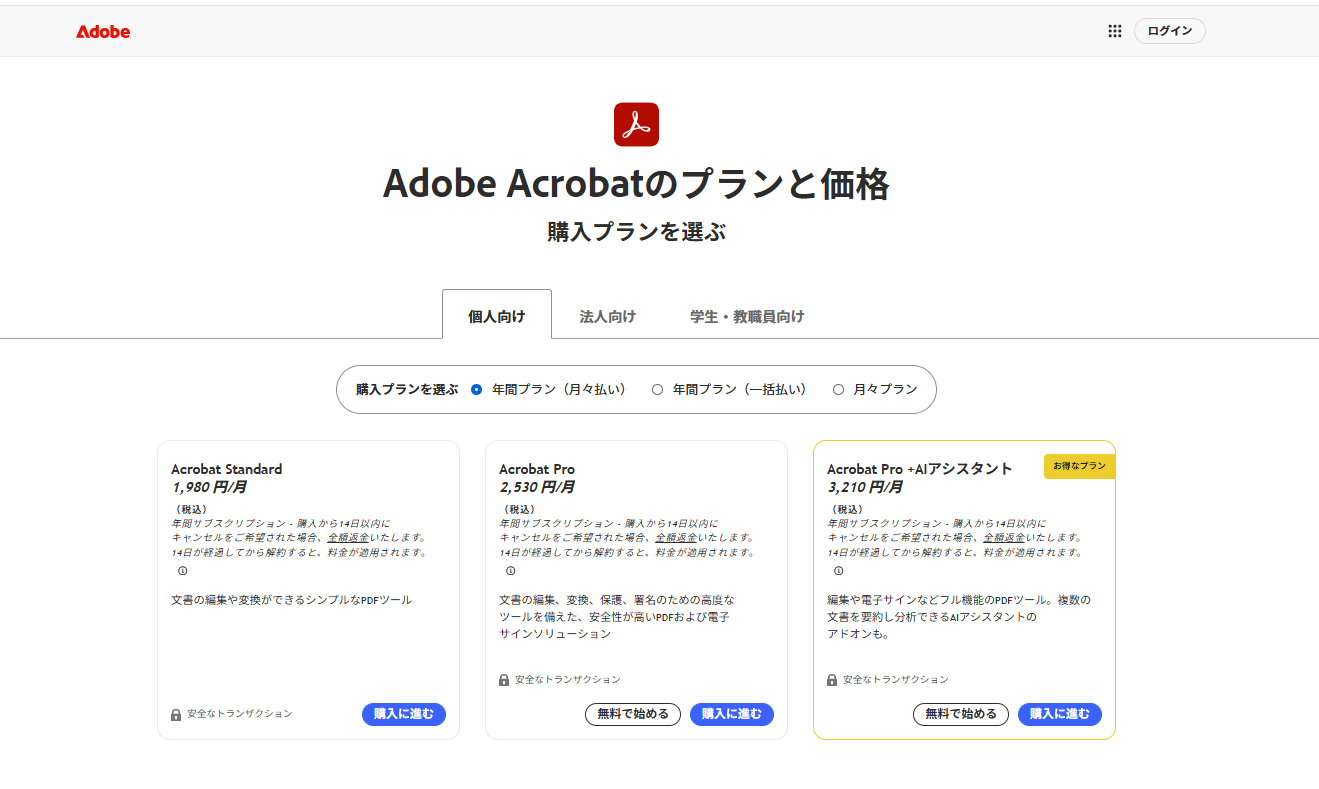Viewport: 1319px width, 789px height.
Task: Click the お得なプラン badge
Action: pyautogui.click(x=1079, y=466)
